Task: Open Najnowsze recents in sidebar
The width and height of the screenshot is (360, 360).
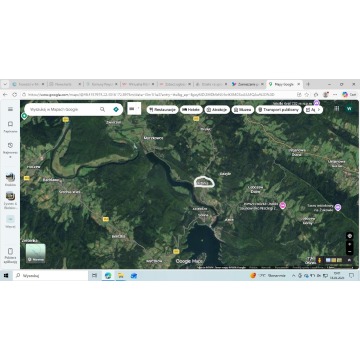Action: [10, 149]
